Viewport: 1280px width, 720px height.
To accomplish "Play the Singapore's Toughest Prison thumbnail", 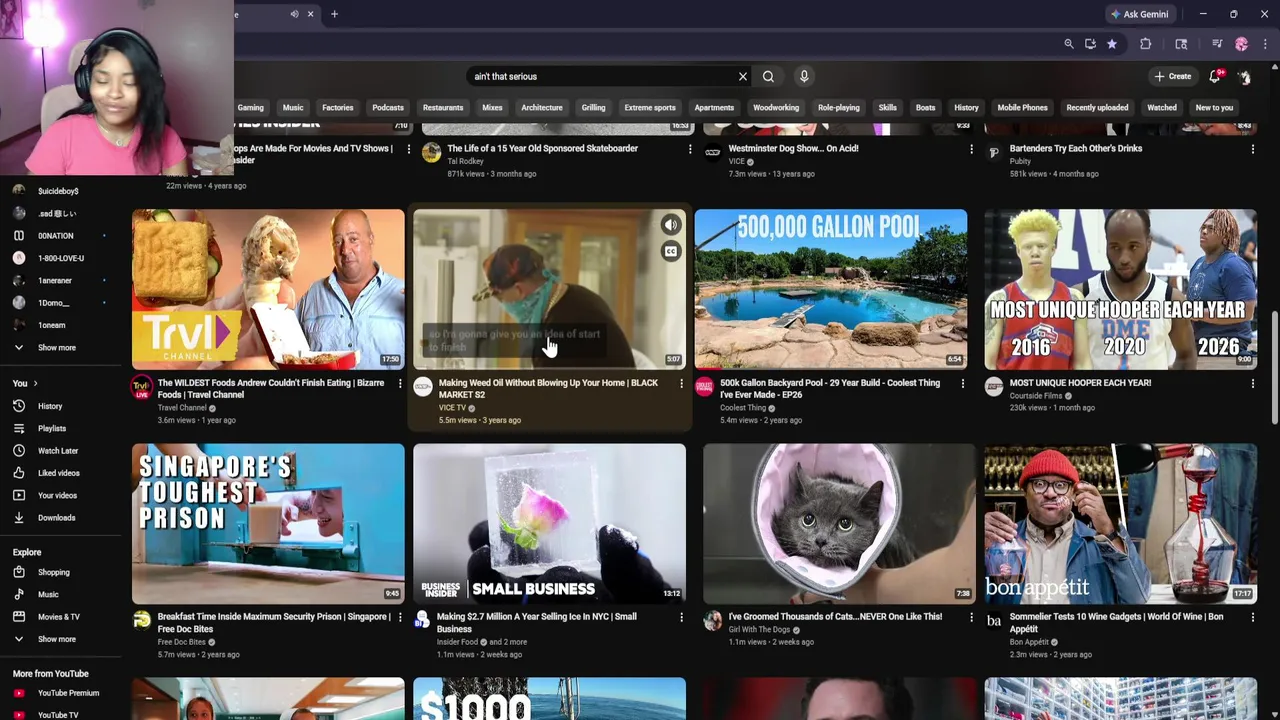I will tap(268, 524).
